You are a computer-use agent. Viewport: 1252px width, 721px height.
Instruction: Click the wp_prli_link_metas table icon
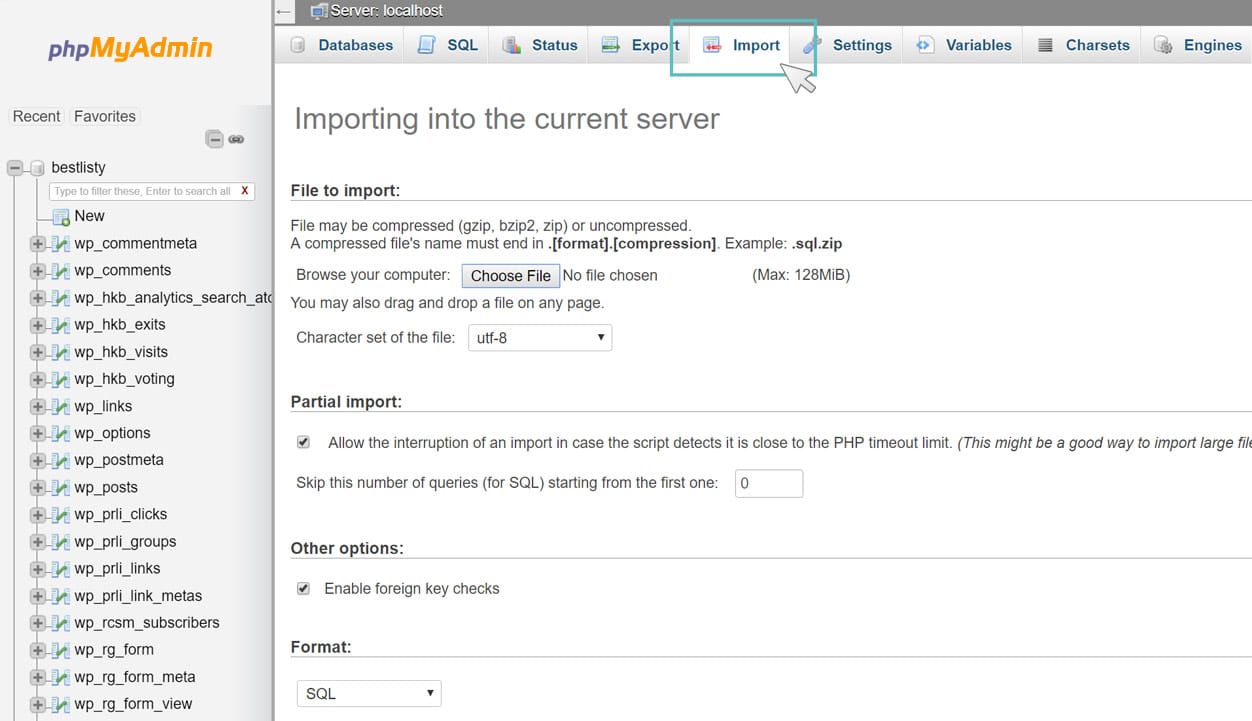tap(60, 596)
